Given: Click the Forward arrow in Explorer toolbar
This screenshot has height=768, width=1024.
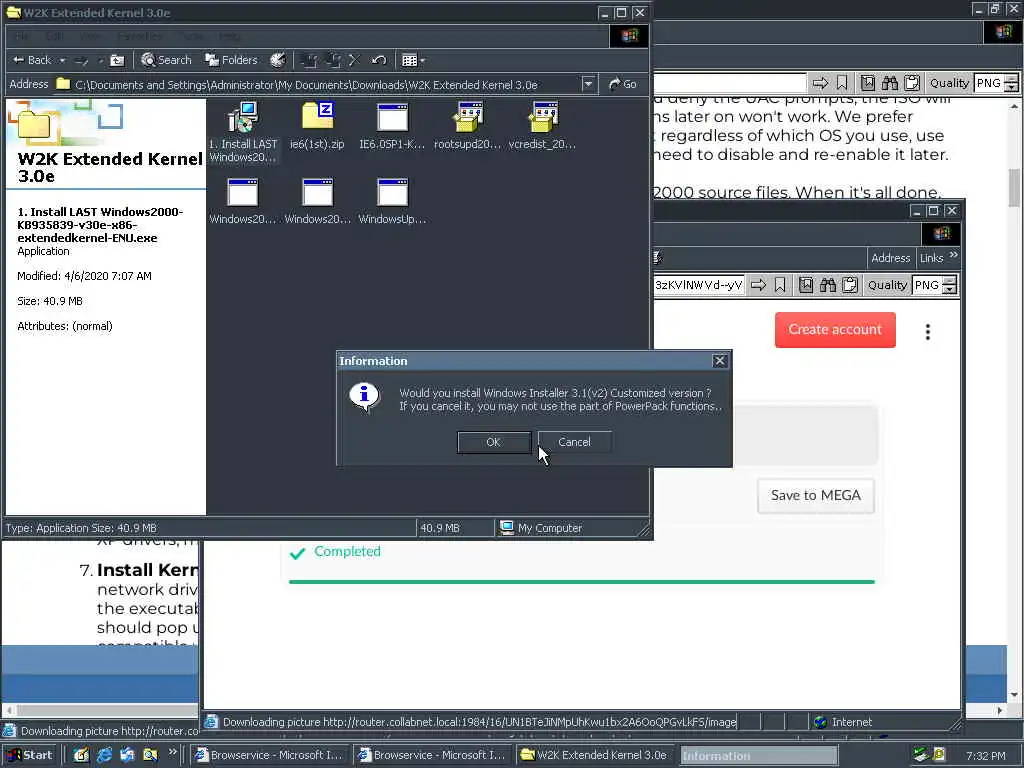Looking at the screenshot, I should click(82, 61).
